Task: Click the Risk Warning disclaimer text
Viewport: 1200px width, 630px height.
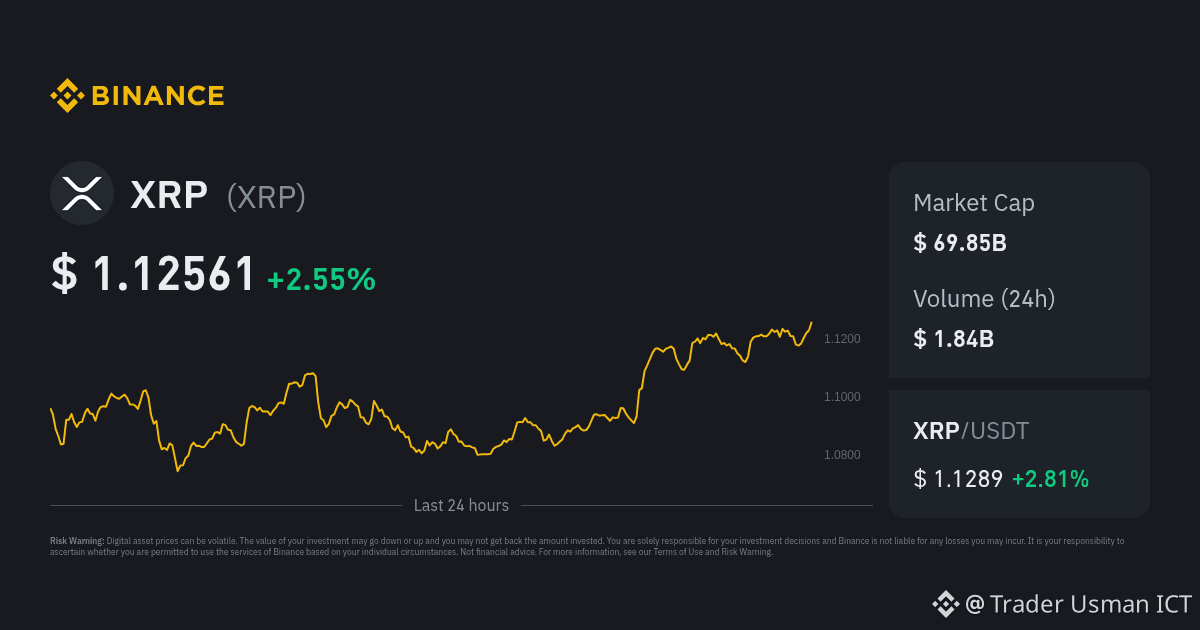Action: 587,546
